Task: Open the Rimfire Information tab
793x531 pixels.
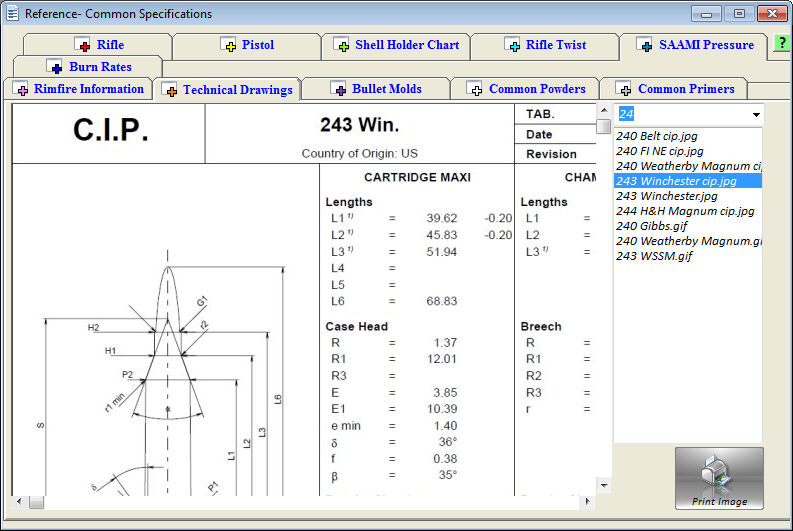Action: tap(78, 89)
